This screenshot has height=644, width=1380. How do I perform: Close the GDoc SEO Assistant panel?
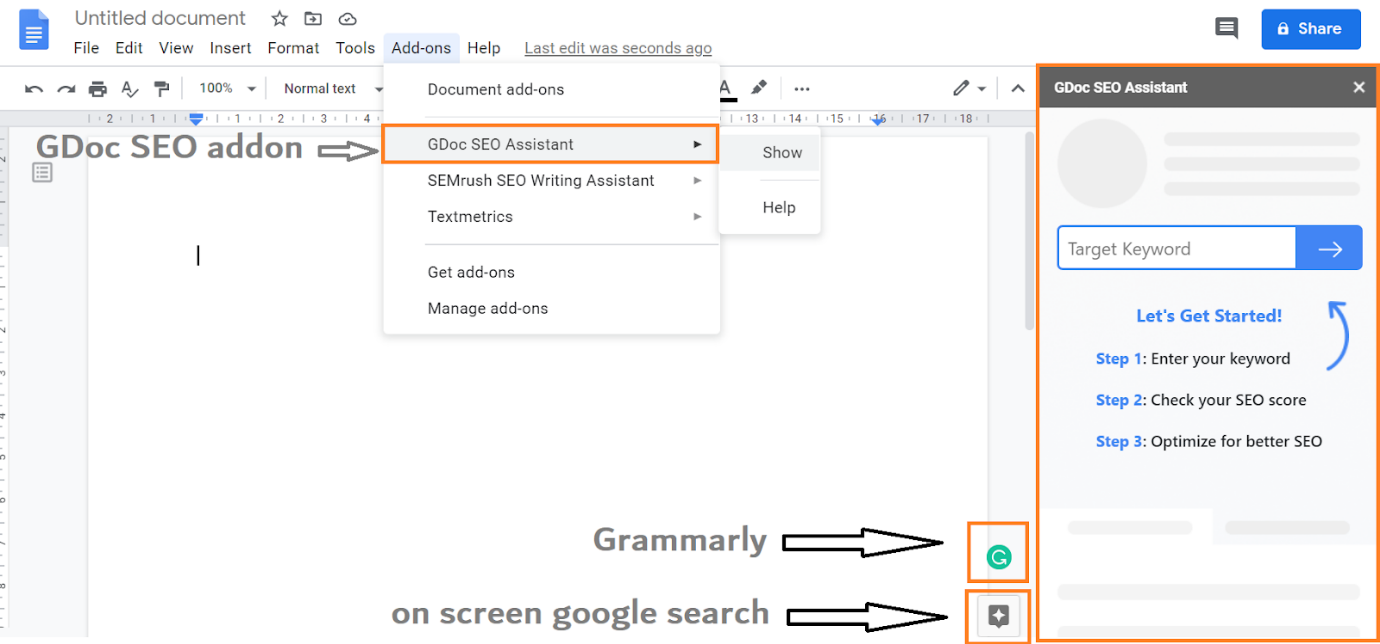click(x=1359, y=87)
